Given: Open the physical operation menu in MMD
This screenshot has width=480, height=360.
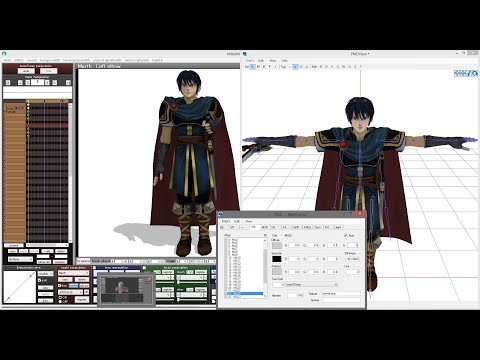Looking at the screenshot, I should (107, 60).
